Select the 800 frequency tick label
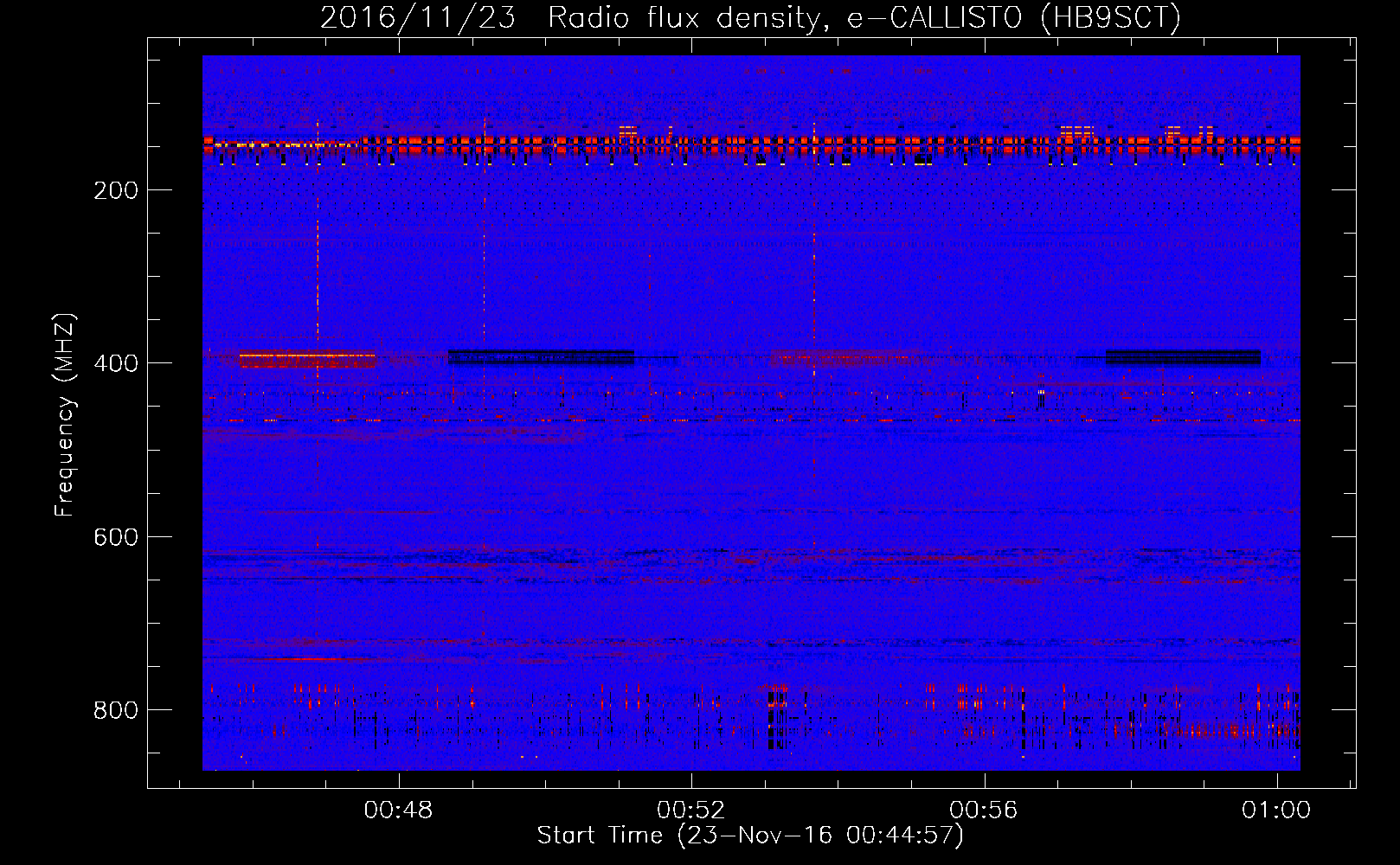Image resolution: width=1400 pixels, height=865 pixels. pos(116,710)
